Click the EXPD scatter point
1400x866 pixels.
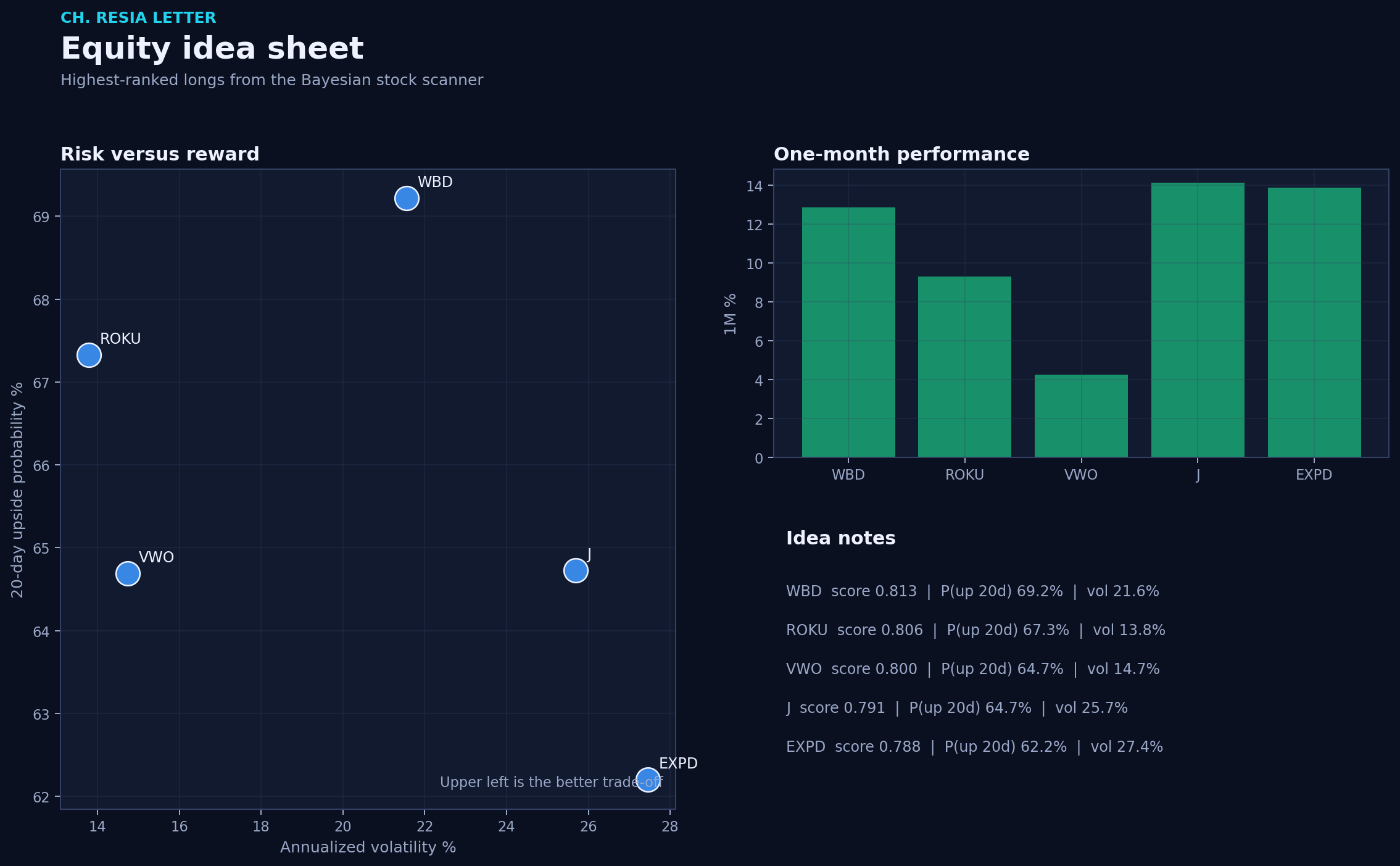648,780
